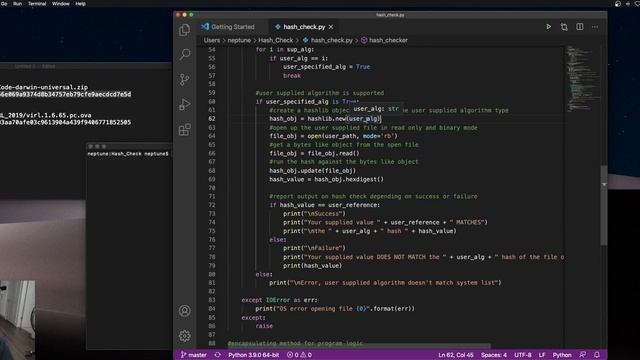Open the editor More Actions menu
Image resolution: width=640 pixels, height=360 pixels.
595,27
